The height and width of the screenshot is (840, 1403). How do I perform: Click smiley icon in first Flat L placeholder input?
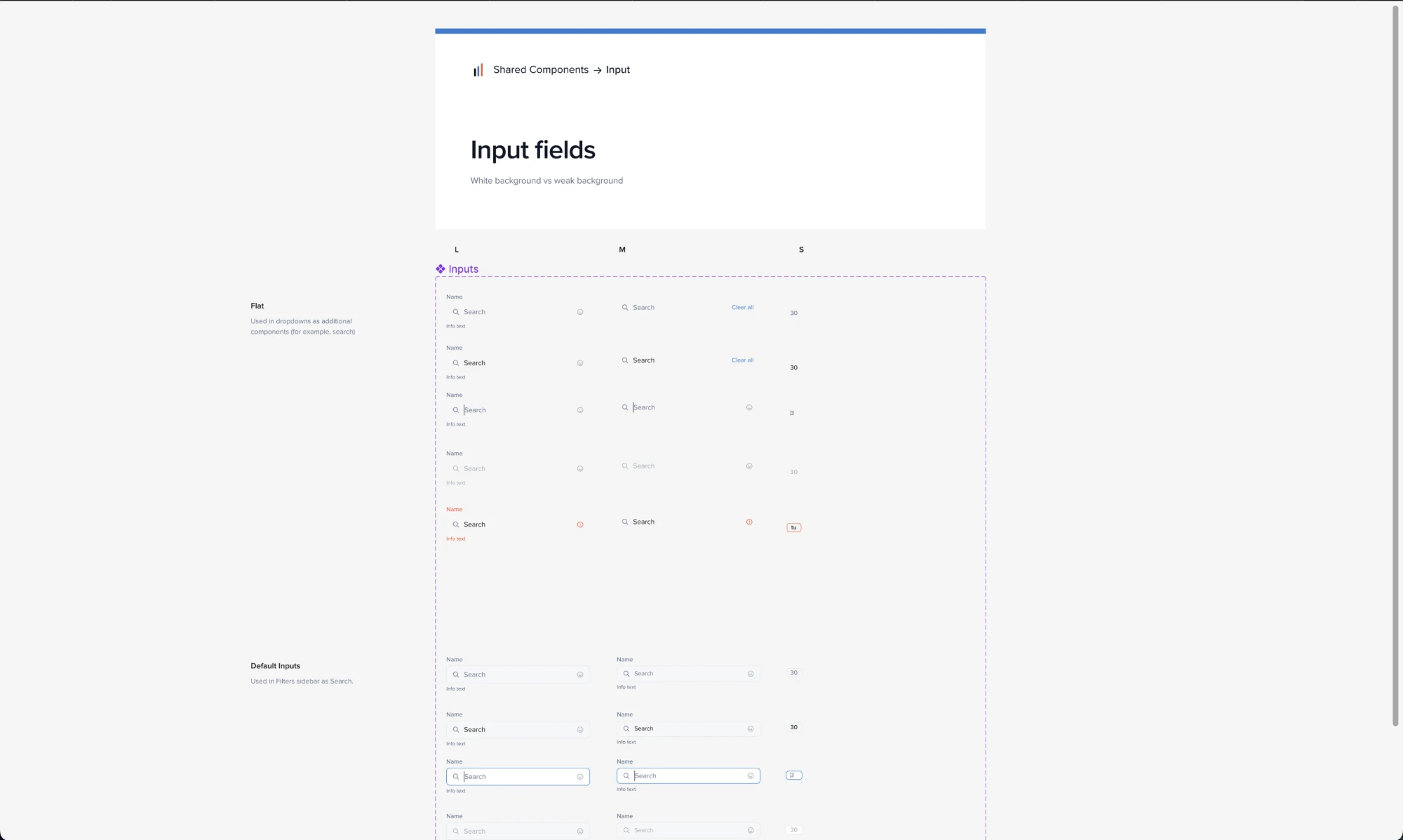(580, 312)
